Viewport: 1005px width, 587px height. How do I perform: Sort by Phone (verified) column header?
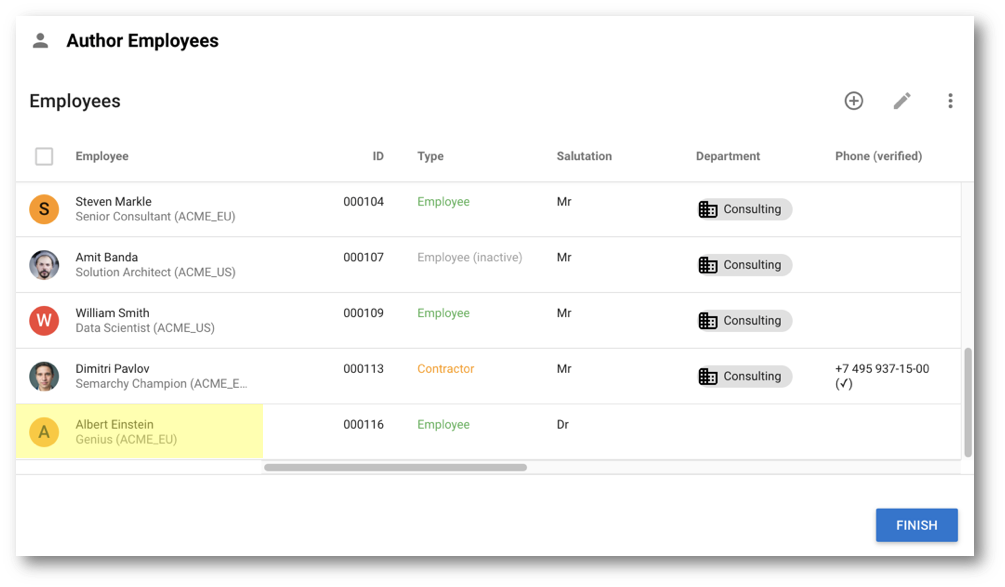click(x=878, y=156)
